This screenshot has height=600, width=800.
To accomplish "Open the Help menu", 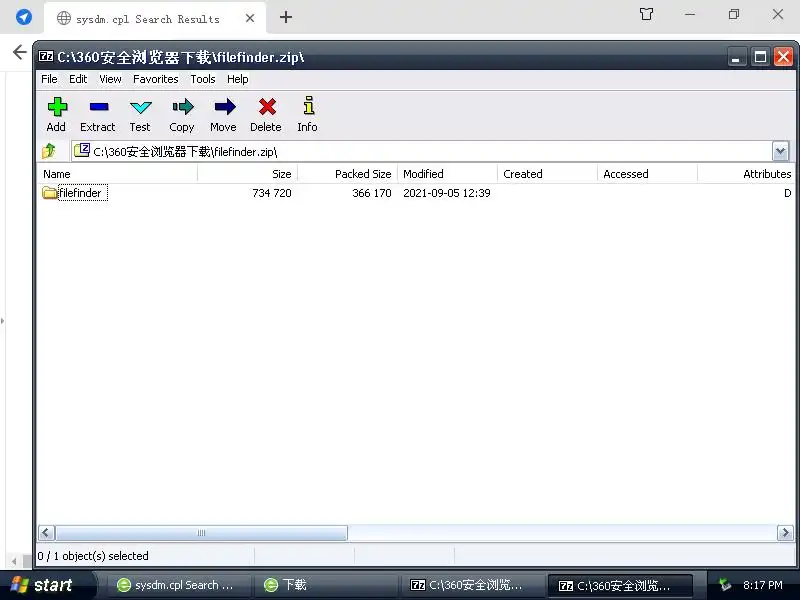I will pyautogui.click(x=237, y=79).
